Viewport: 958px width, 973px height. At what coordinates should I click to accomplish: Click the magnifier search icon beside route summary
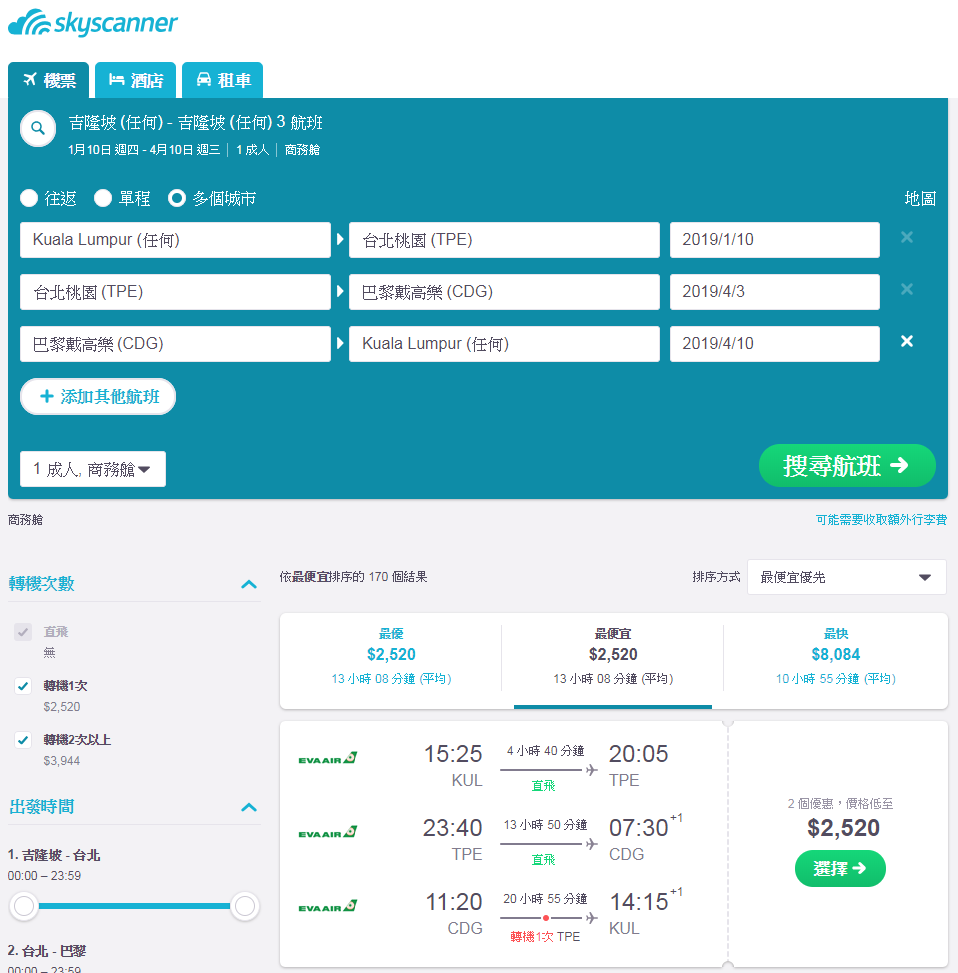pyautogui.click(x=38, y=128)
